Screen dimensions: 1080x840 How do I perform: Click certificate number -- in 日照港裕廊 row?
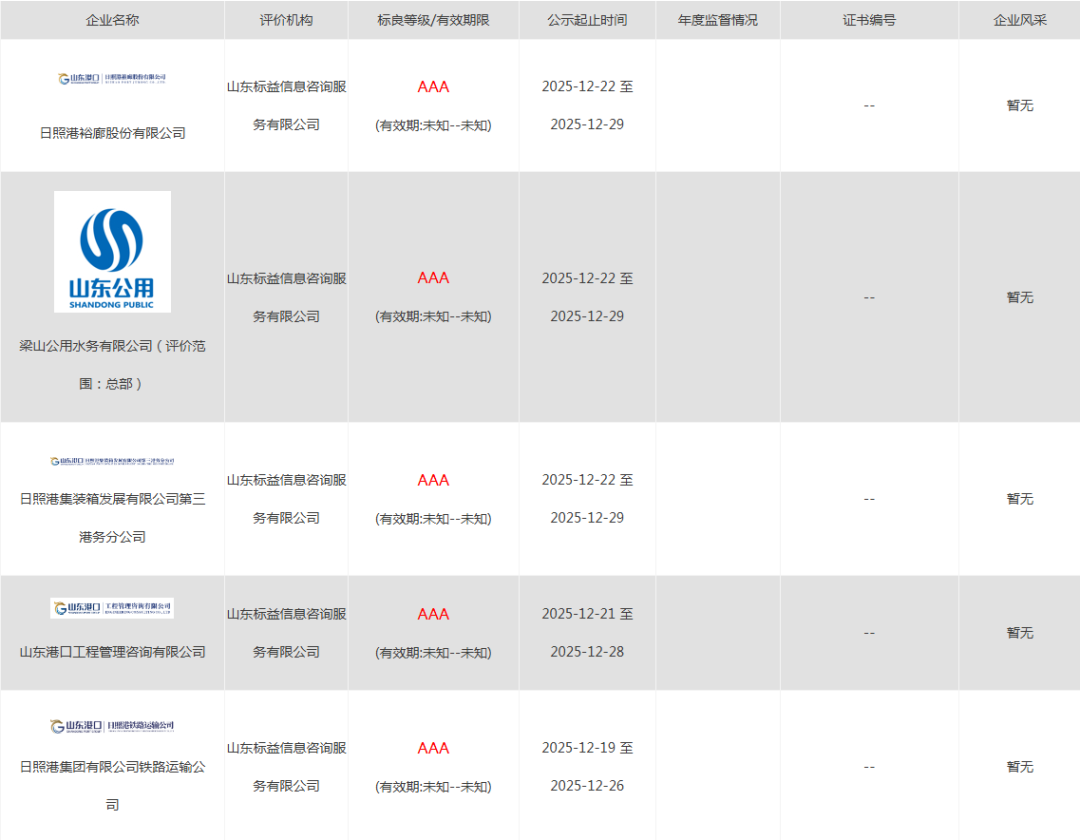tap(869, 106)
